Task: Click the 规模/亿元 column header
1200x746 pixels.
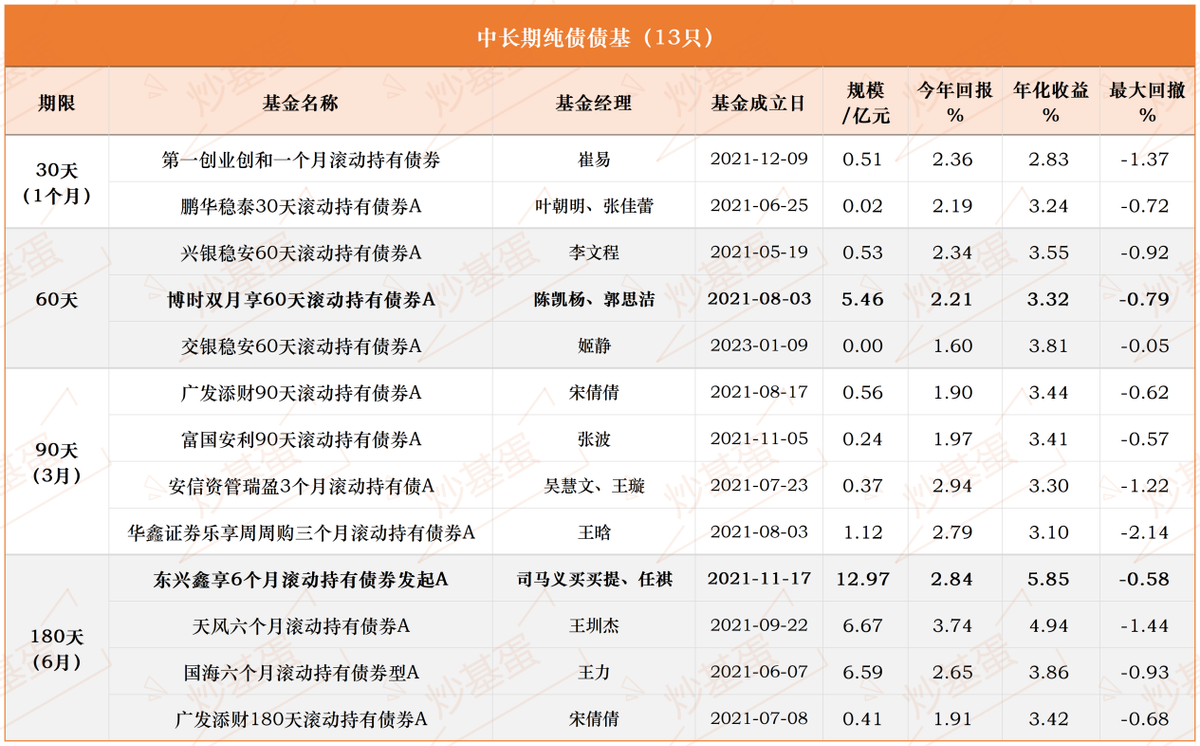Action: [x=865, y=103]
